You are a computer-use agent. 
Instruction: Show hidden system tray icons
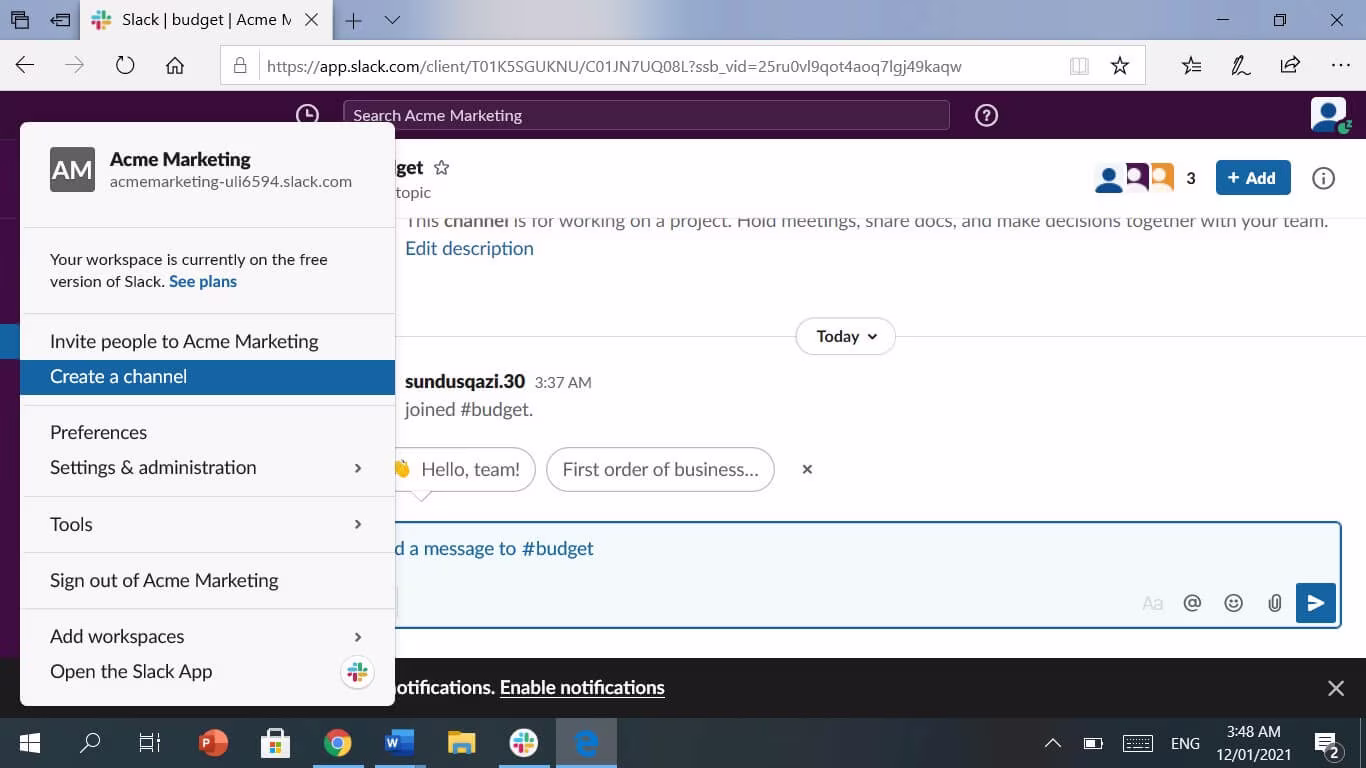click(x=1053, y=743)
